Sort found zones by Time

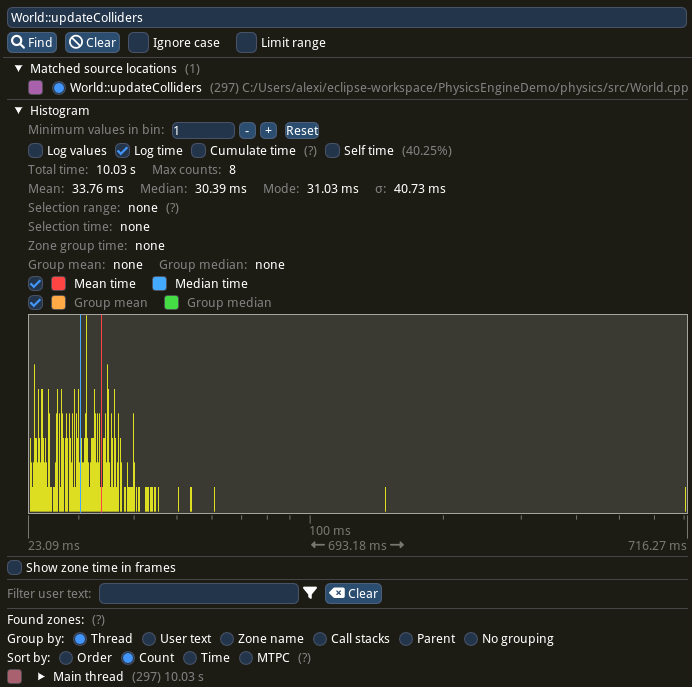pyautogui.click(x=190, y=658)
